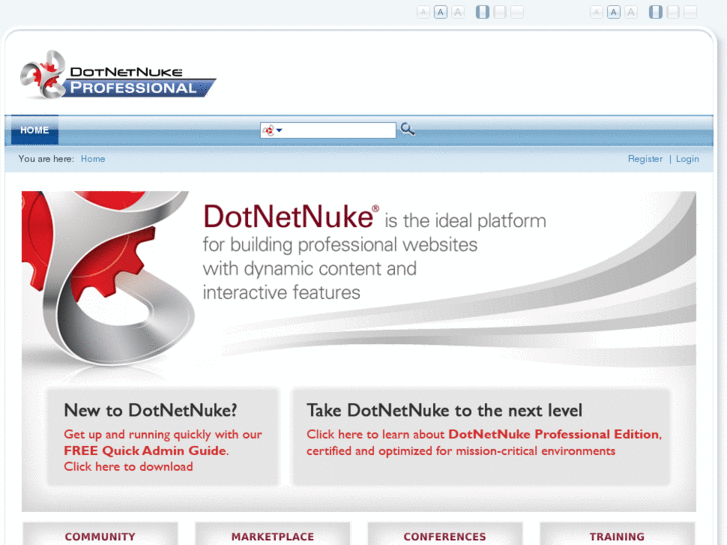Open the FREE Quick Admin Guide link
The width and height of the screenshot is (727, 545).
(x=145, y=450)
